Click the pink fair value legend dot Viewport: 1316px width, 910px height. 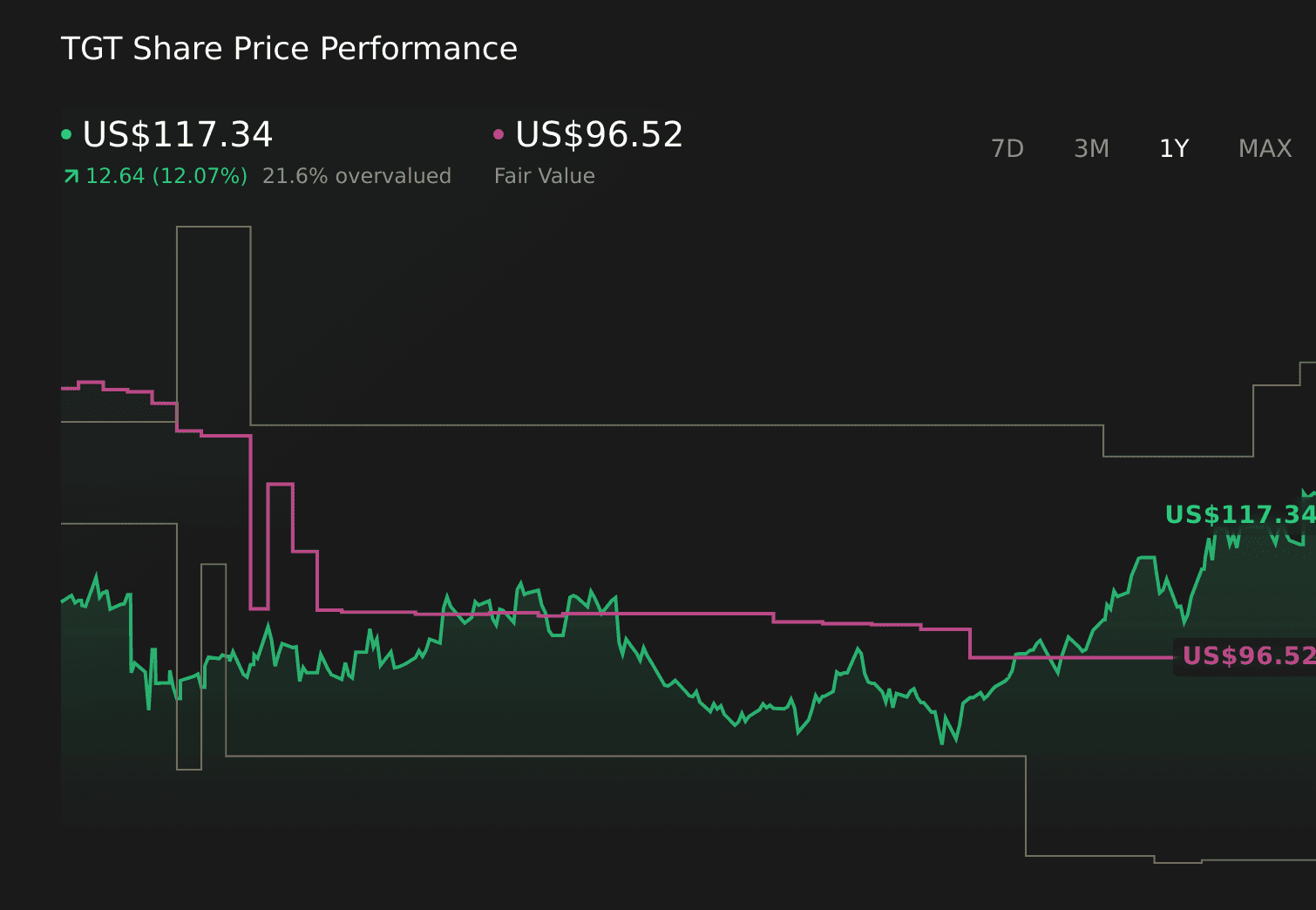click(499, 135)
